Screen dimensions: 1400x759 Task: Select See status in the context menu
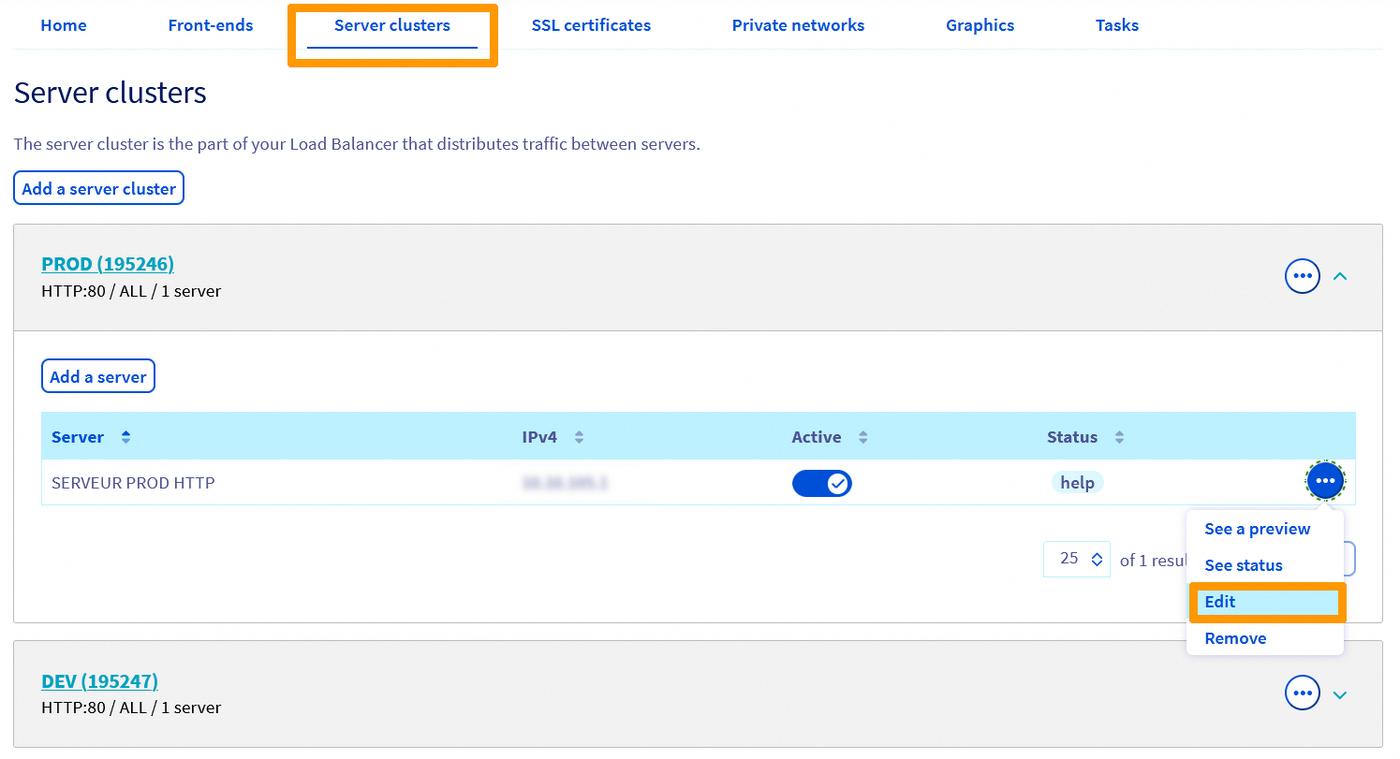coord(1243,565)
